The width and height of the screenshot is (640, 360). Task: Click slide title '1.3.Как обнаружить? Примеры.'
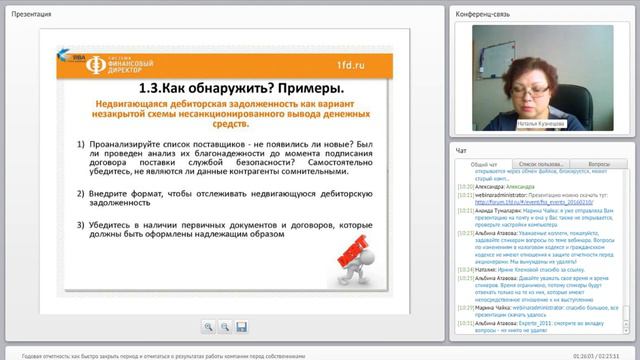[x=241, y=88]
